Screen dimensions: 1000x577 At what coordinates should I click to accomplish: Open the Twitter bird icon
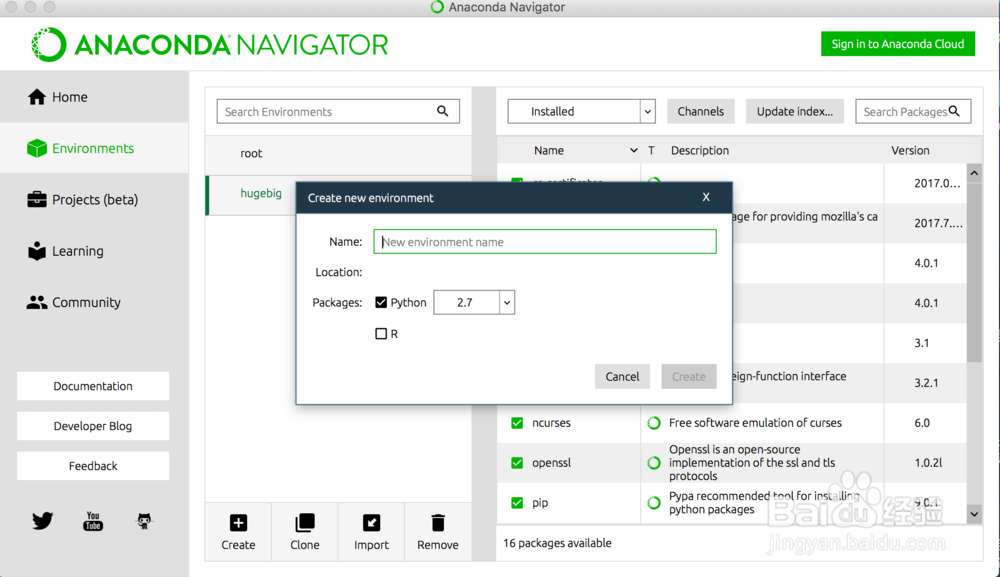pos(43,521)
